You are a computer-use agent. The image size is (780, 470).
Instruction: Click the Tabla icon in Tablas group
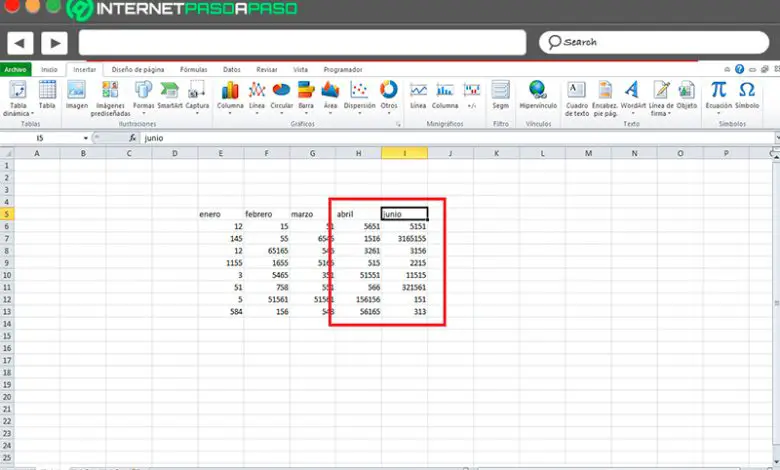pyautogui.click(x=47, y=94)
